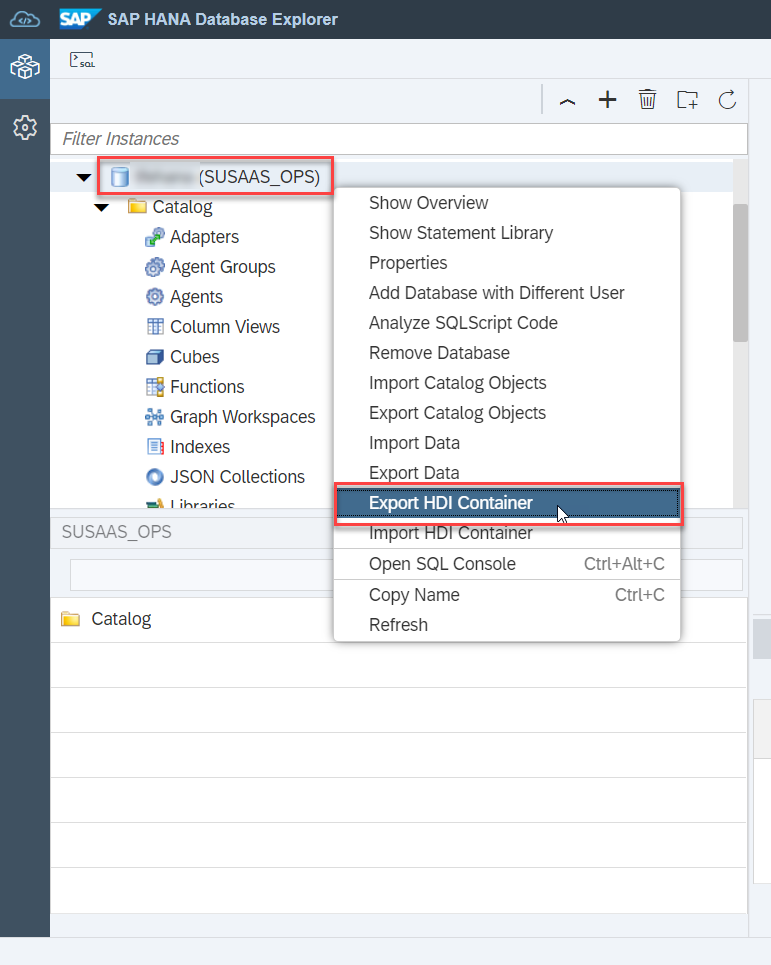The width and height of the screenshot is (771, 965).
Task: Choose Open SQL Console entry
Action: coord(506,564)
